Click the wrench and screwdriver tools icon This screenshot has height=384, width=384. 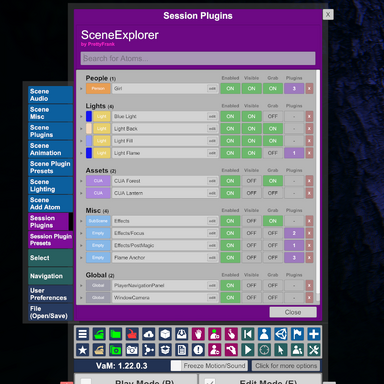(314, 350)
